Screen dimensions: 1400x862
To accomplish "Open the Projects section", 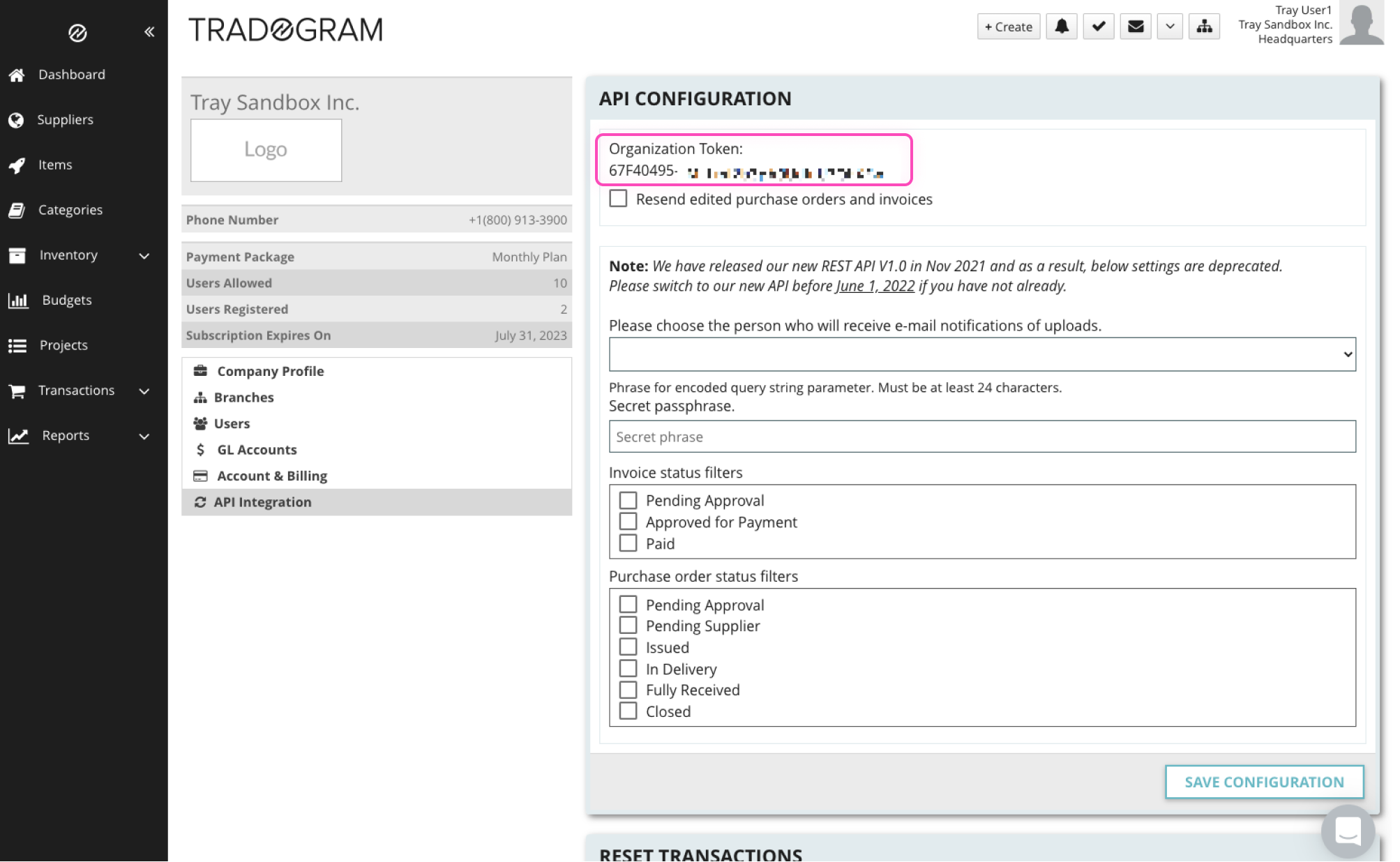I will [63, 345].
